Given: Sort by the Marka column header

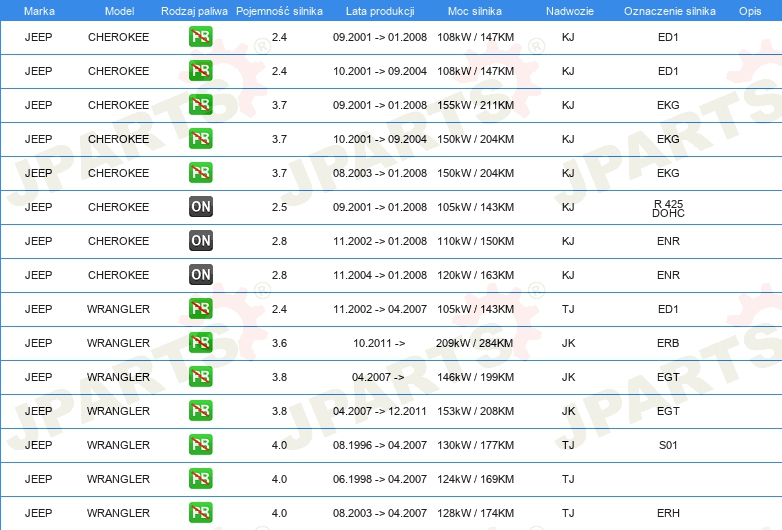Looking at the screenshot, I should pos(39,10).
